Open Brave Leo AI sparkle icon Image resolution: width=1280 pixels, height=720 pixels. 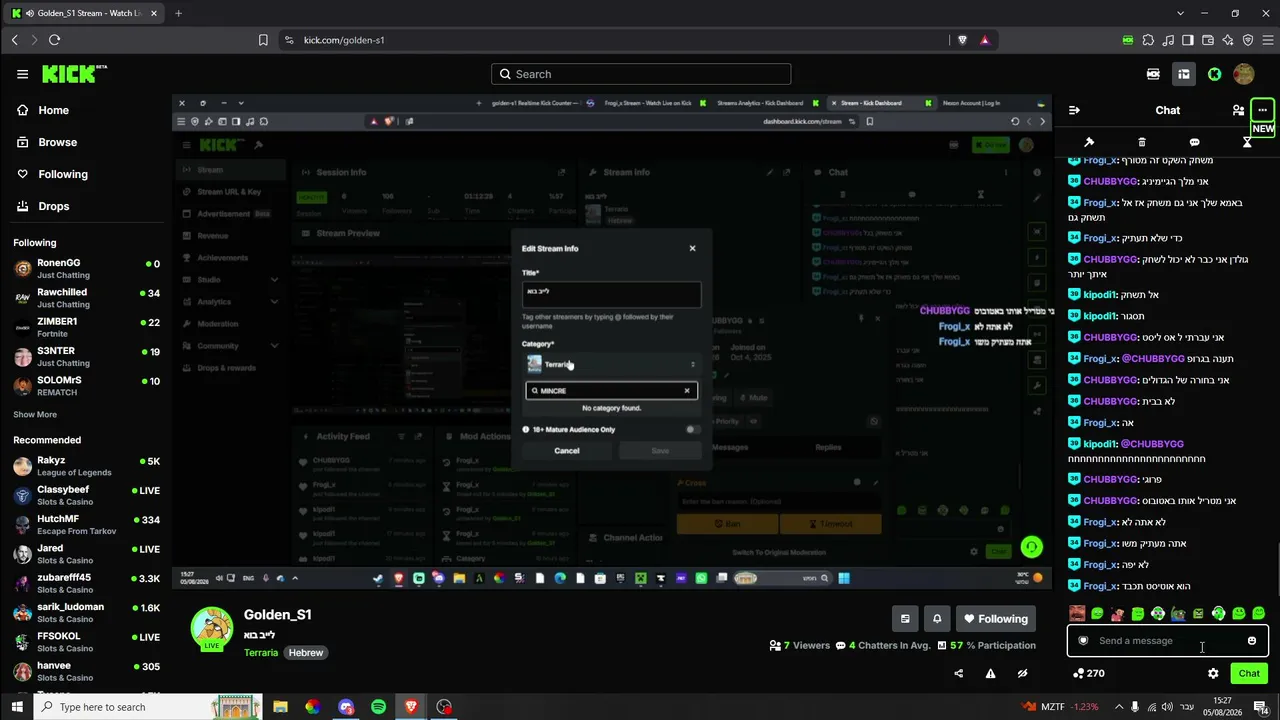pyautogui.click(x=1228, y=40)
